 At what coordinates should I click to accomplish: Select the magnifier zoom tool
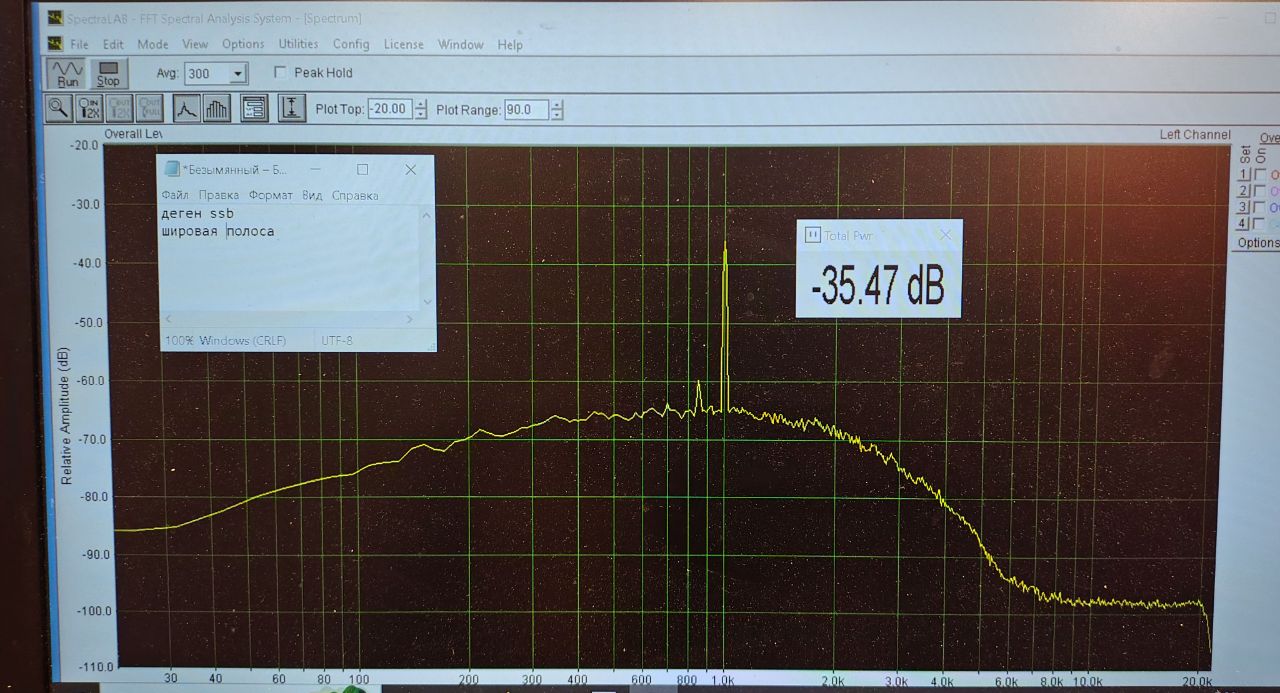(59, 108)
